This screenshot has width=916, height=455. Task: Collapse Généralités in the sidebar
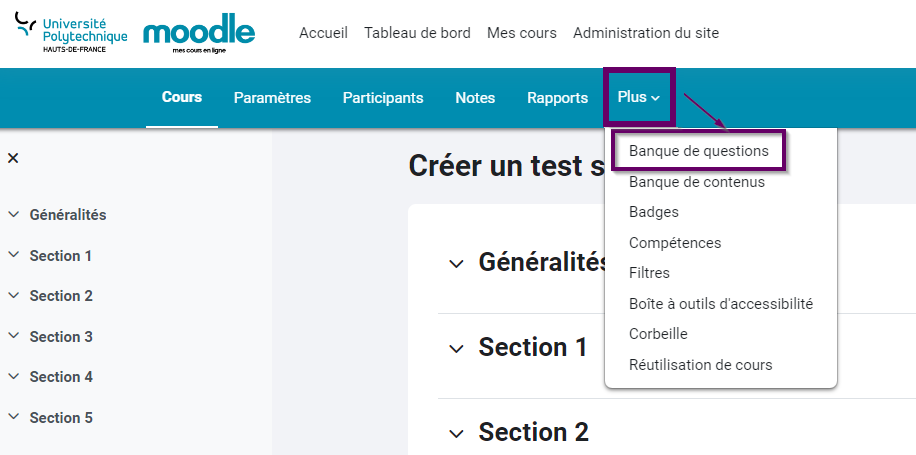pos(13,214)
